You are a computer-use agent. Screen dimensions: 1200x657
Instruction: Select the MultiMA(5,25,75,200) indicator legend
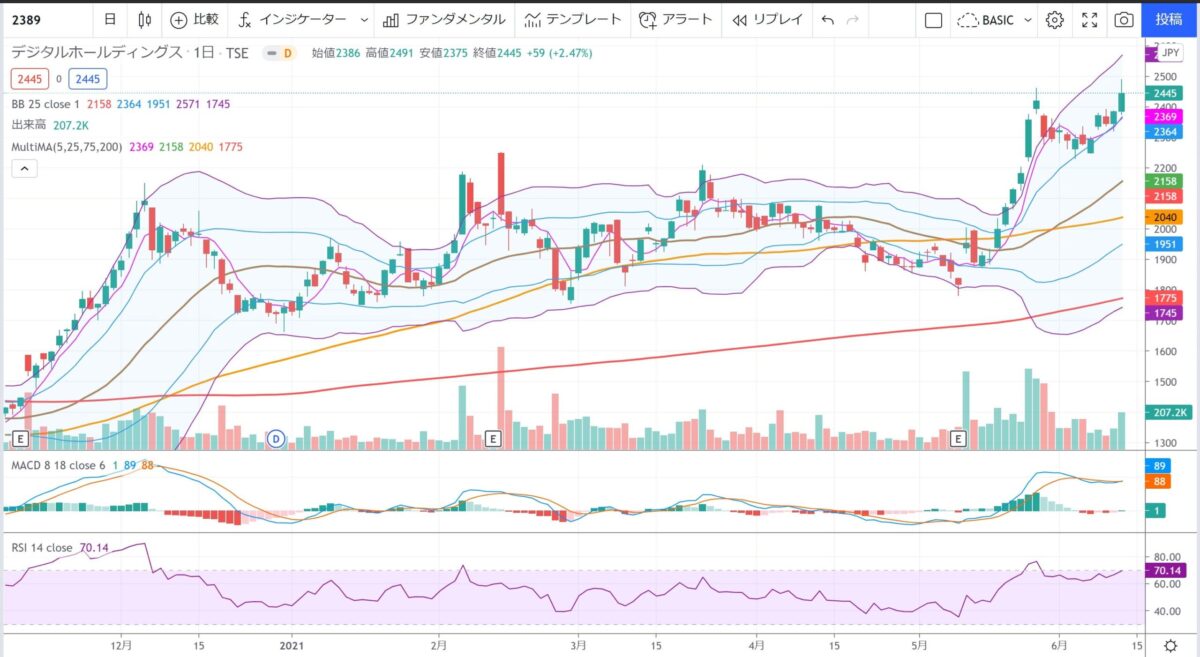pos(67,146)
